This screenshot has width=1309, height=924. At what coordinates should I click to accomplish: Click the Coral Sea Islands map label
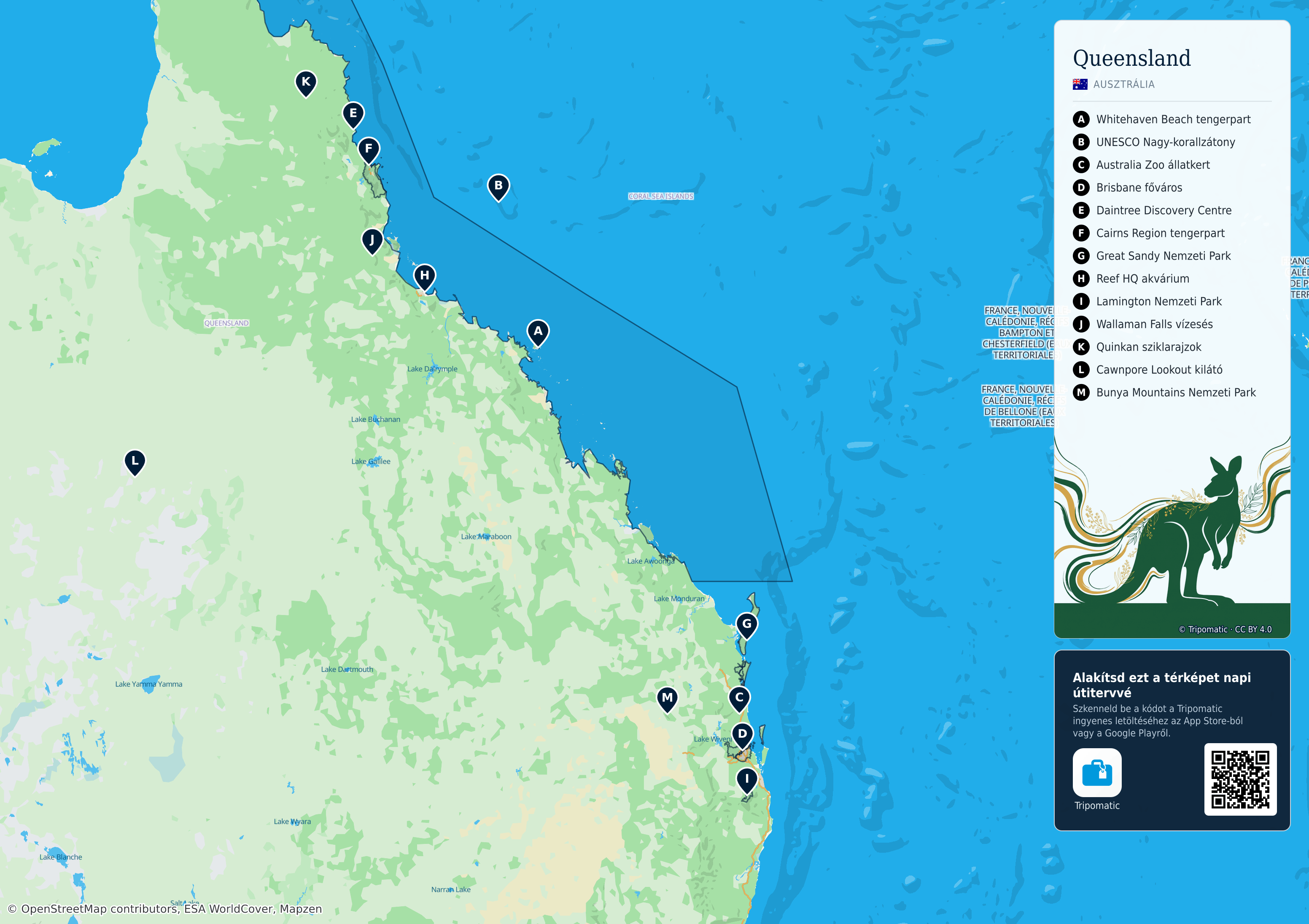661,196
